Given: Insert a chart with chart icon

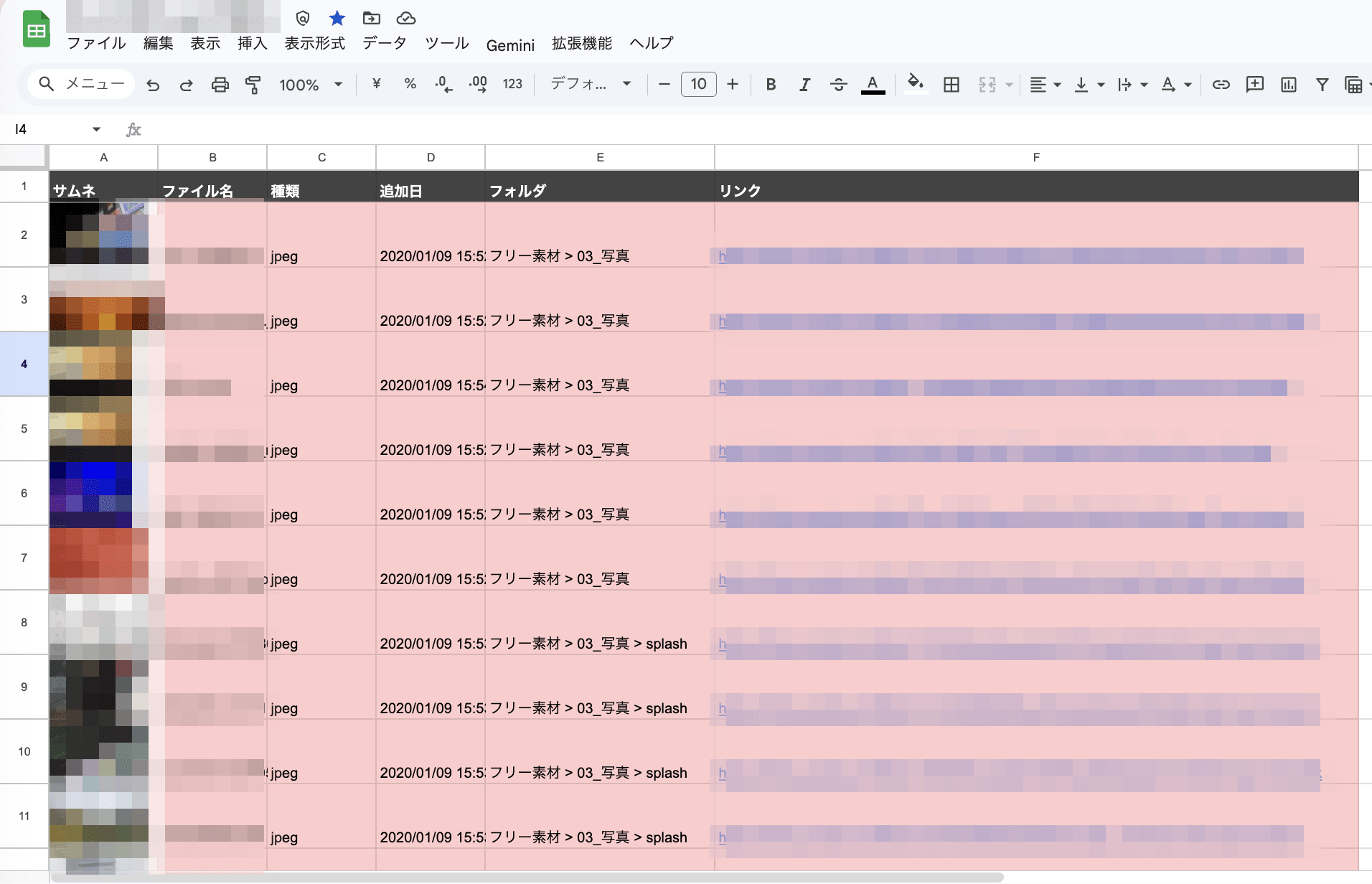Looking at the screenshot, I should pos(1288,85).
